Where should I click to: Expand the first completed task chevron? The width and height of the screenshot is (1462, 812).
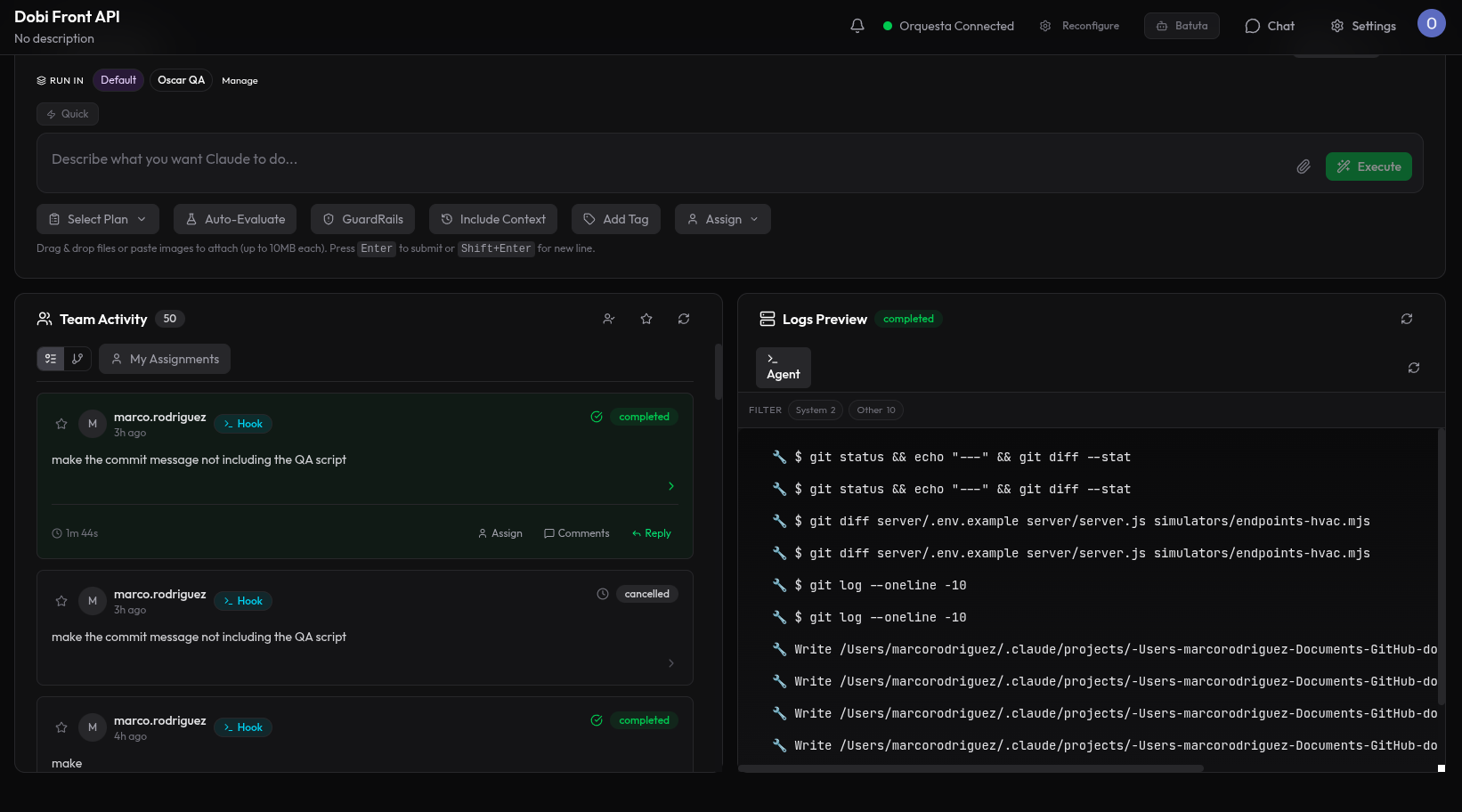[x=671, y=486]
